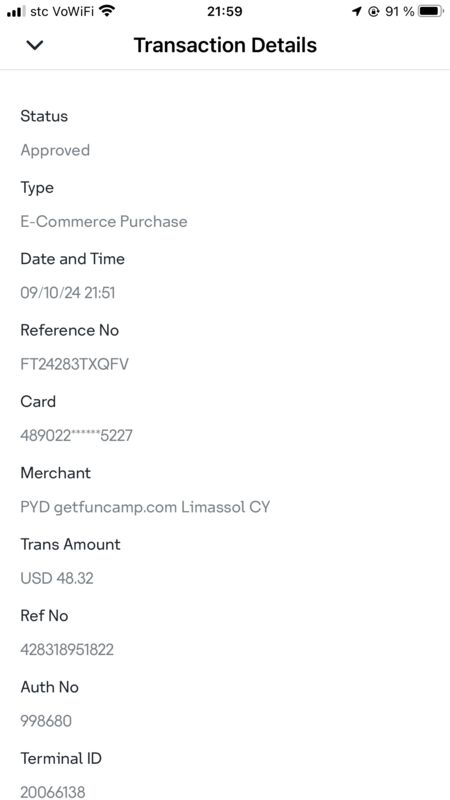Collapse Transaction Details with the down chevron

coord(35,45)
